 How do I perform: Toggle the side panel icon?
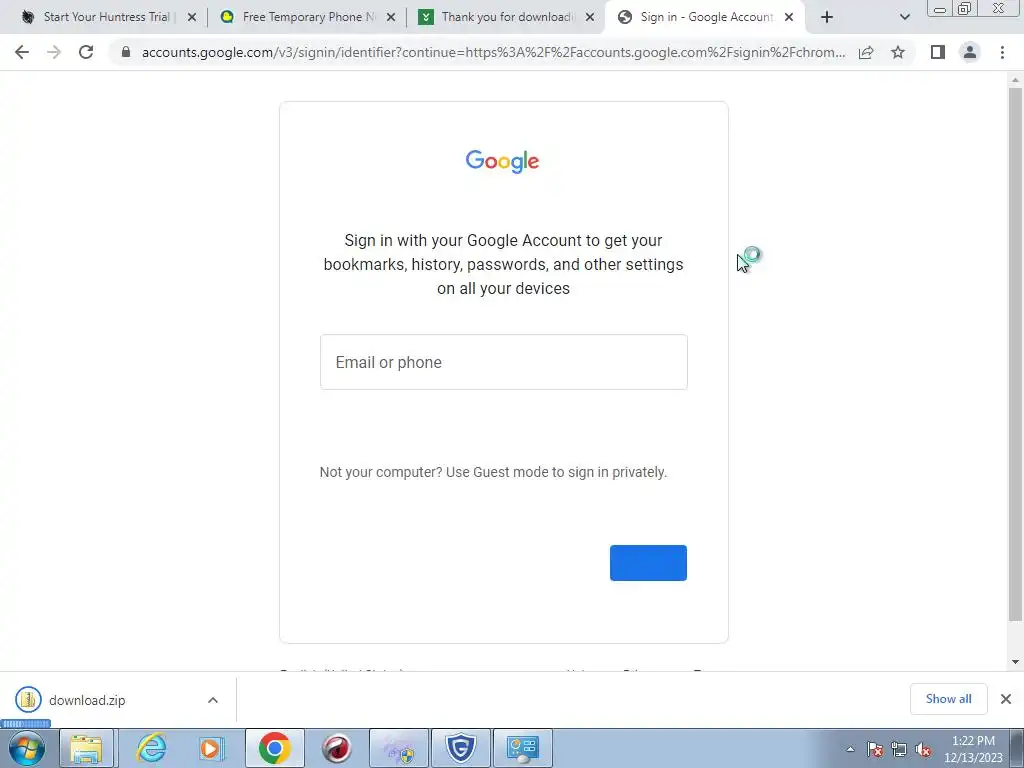pyautogui.click(x=938, y=52)
